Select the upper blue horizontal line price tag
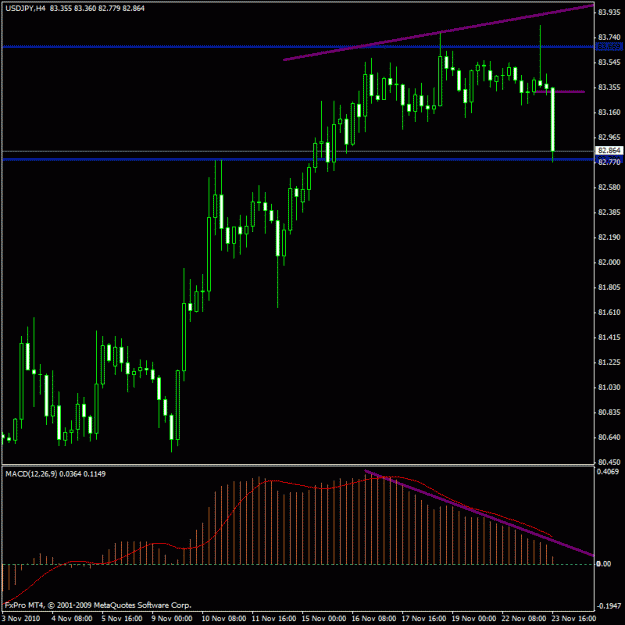This screenshot has height=625, width=625. pyautogui.click(x=609, y=47)
